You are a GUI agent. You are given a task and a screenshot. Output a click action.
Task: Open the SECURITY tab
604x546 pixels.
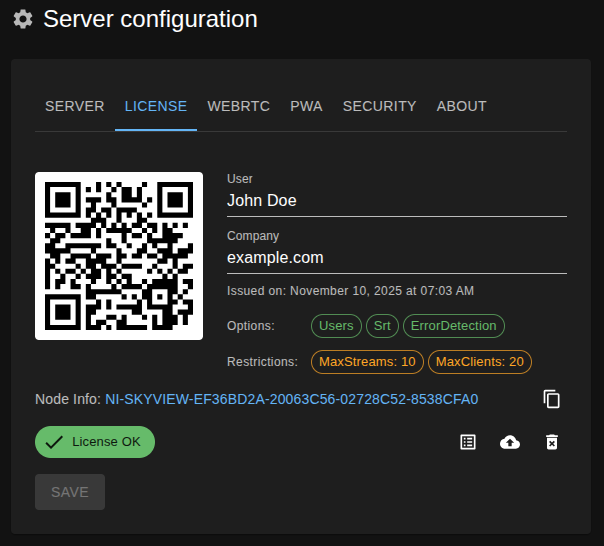(x=379, y=106)
